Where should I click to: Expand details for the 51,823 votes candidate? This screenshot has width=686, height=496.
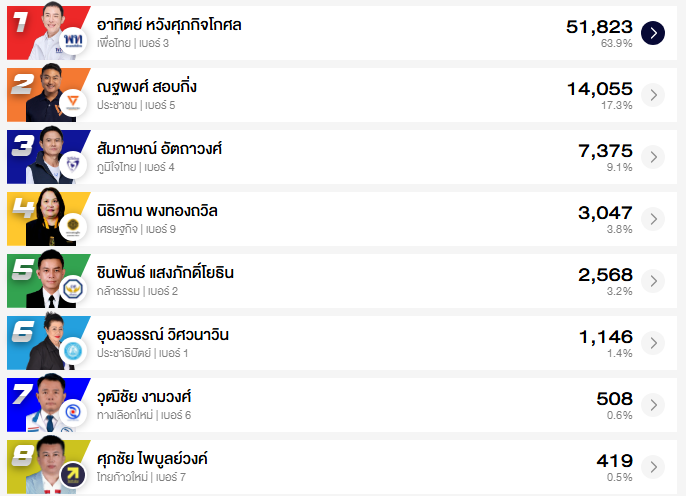653,33
